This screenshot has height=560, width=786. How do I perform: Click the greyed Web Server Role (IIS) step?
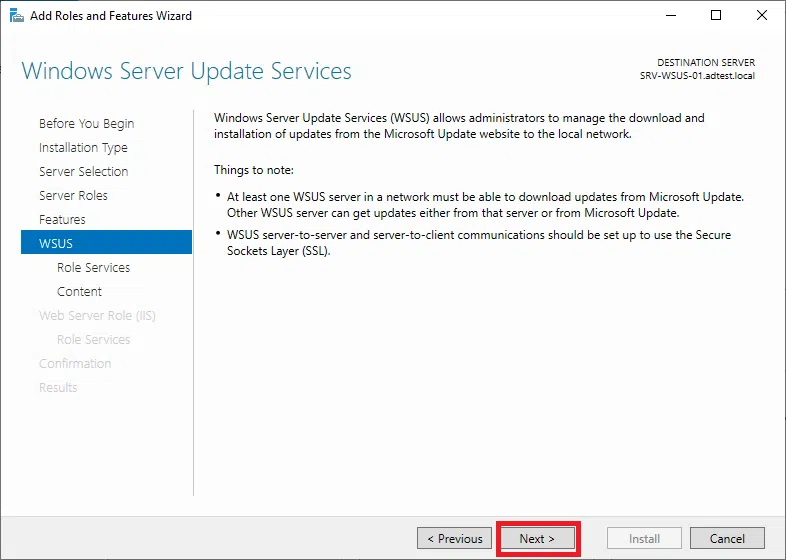tap(97, 316)
